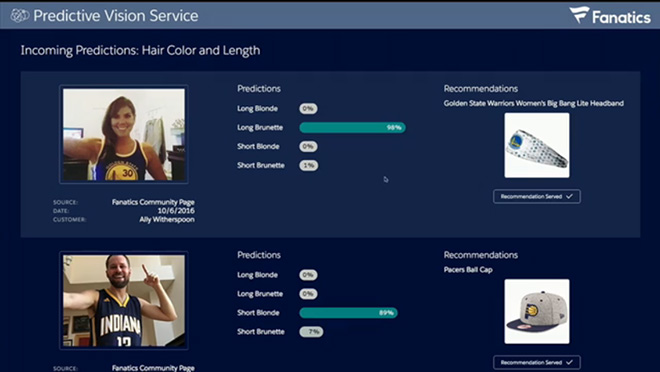Click the 0% Long Blonde pill in second card

[x=308, y=275]
